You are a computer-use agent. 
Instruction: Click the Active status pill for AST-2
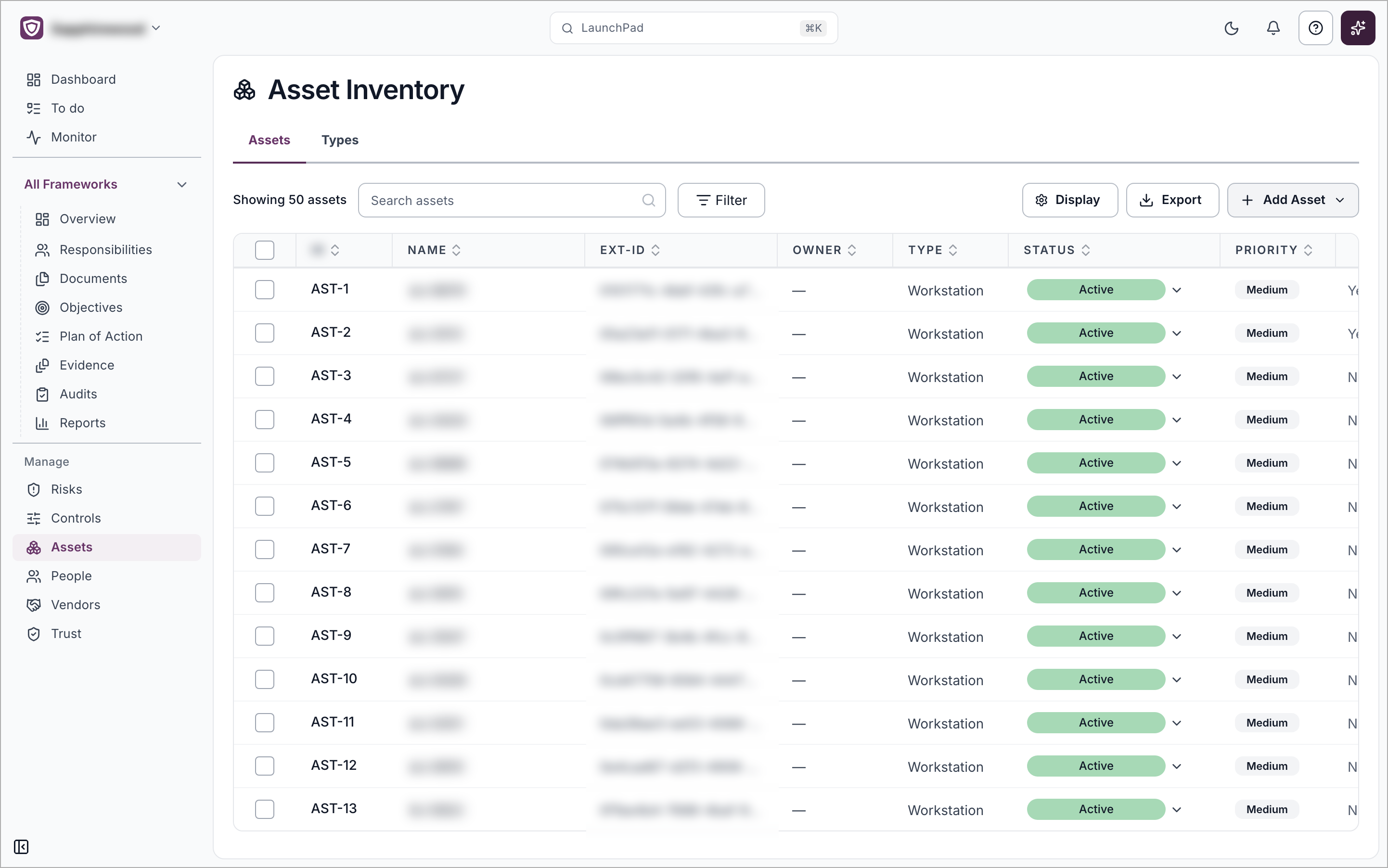(1096, 333)
